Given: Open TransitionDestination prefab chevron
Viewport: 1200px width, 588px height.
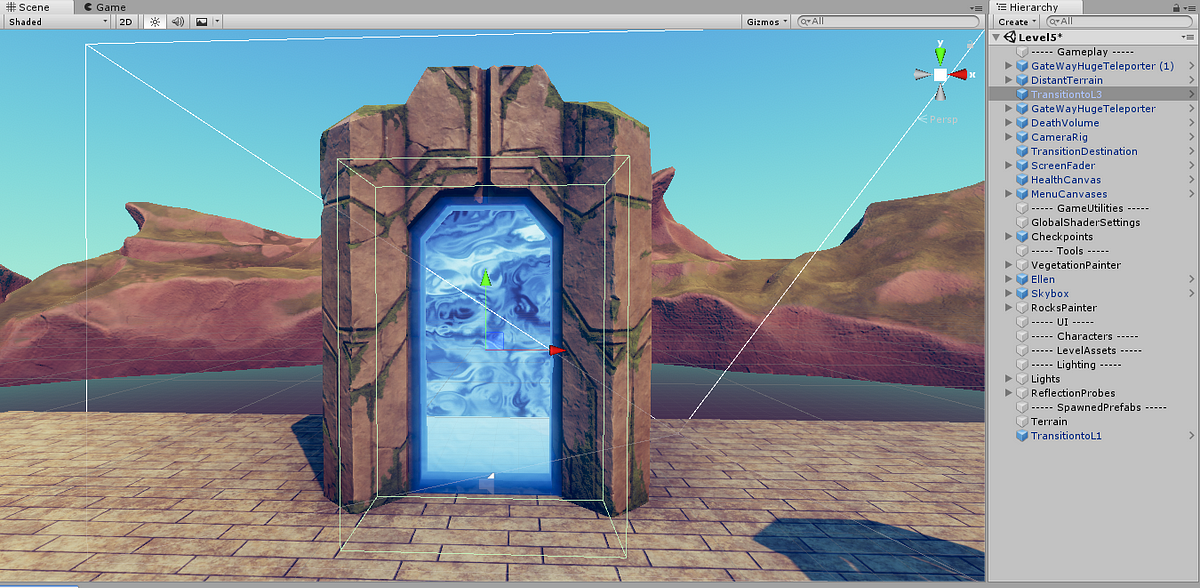Looking at the screenshot, I should [x=1192, y=151].
